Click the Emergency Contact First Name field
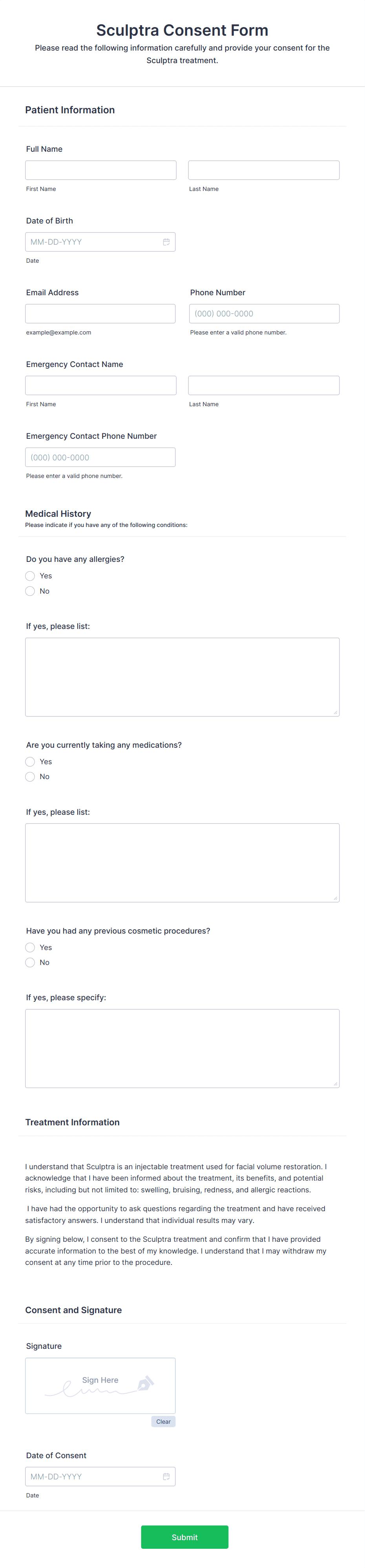 pos(100,385)
